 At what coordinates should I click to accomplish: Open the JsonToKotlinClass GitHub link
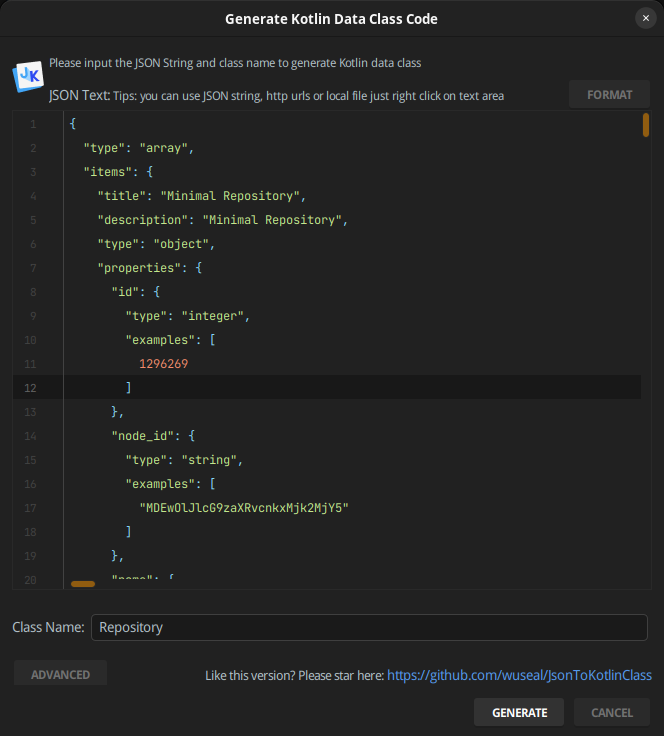[x=519, y=675]
